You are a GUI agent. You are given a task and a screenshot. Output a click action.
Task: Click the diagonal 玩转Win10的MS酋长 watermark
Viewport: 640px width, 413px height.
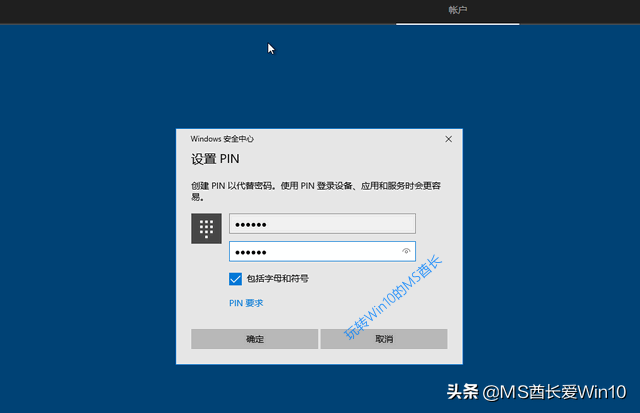[x=392, y=299]
